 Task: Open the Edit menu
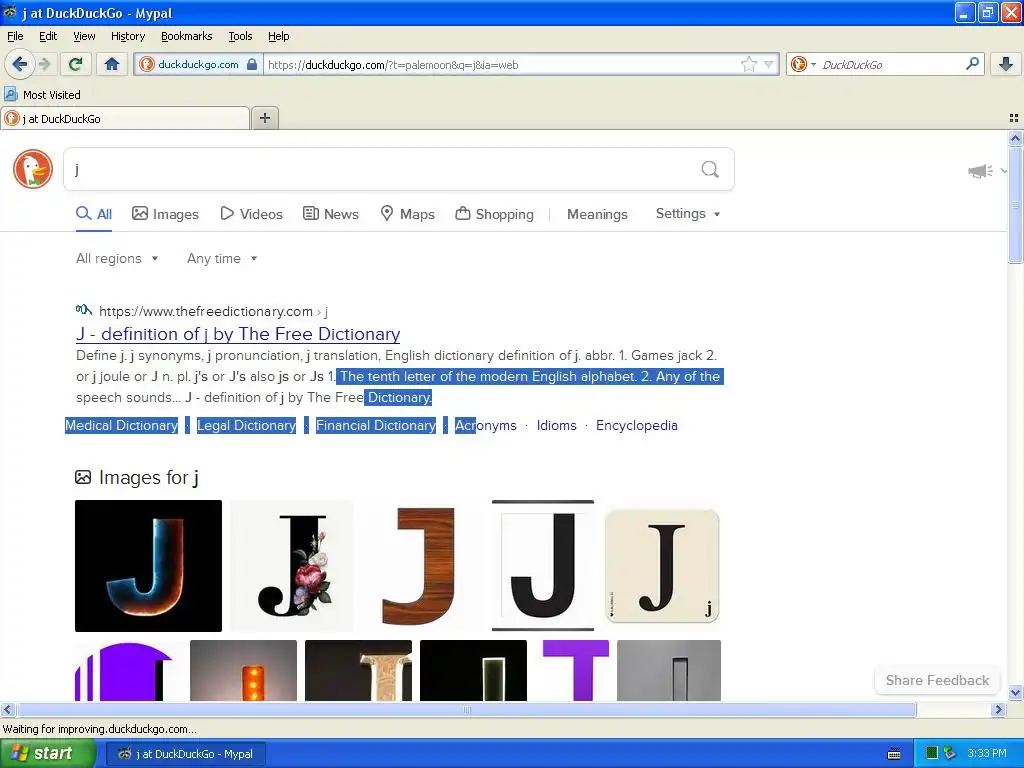48,36
